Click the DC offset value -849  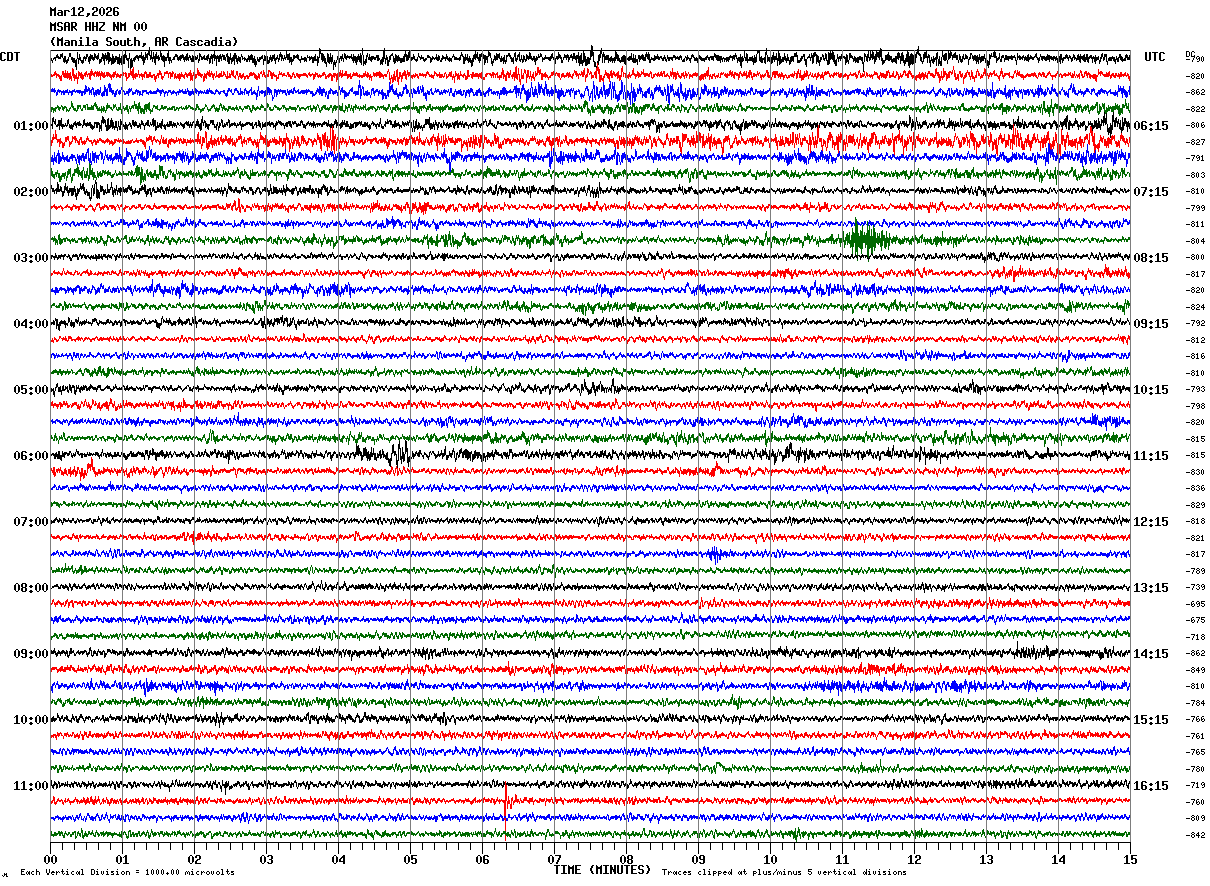1195,670
